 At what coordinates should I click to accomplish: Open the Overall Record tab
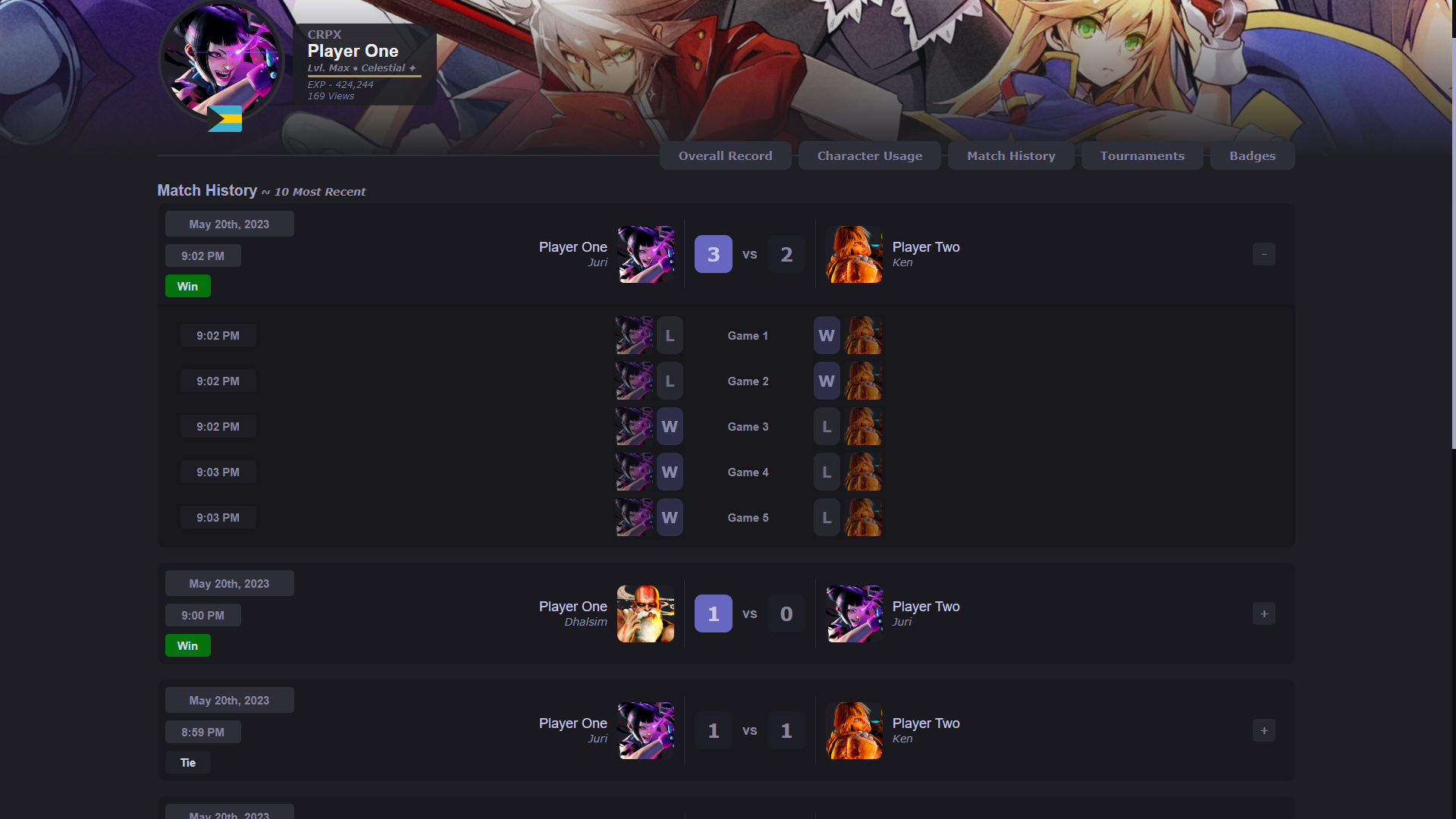point(725,155)
